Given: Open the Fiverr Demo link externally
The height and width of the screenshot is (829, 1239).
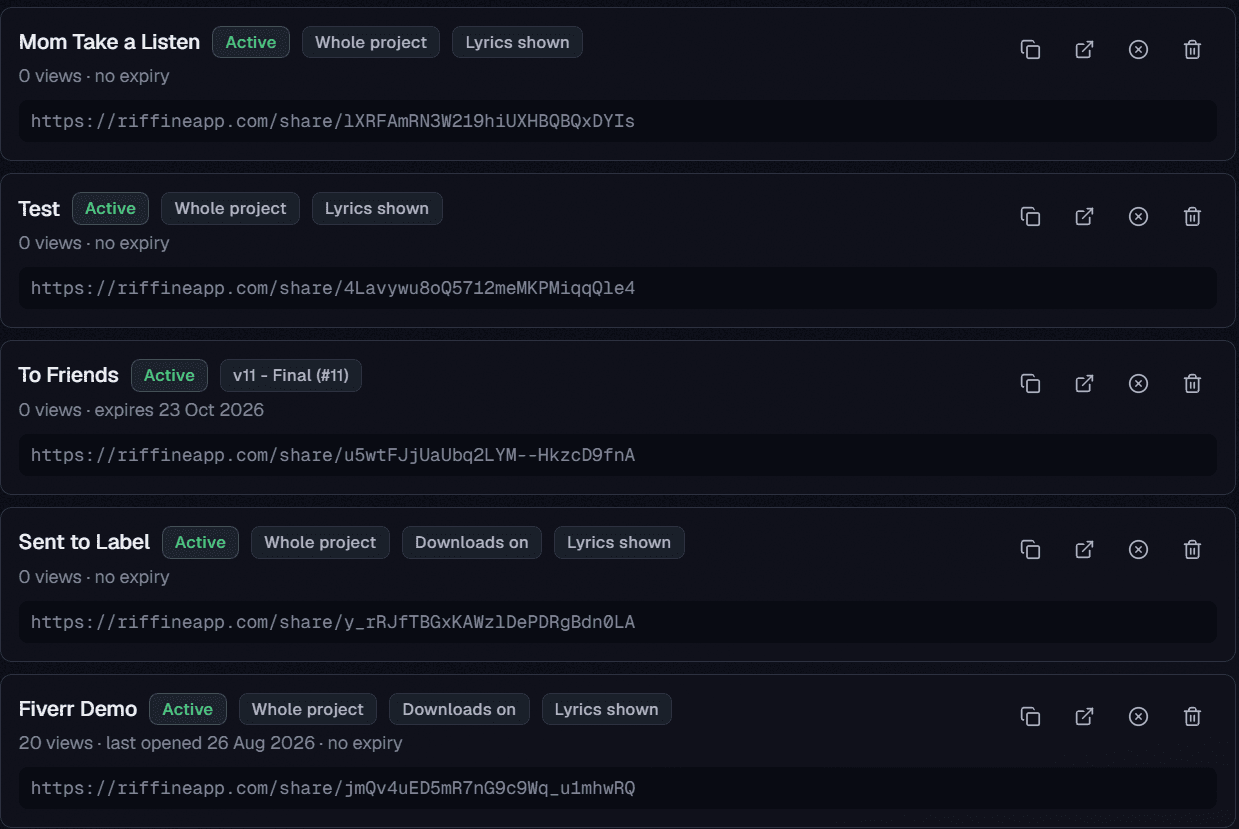Looking at the screenshot, I should 1084,716.
